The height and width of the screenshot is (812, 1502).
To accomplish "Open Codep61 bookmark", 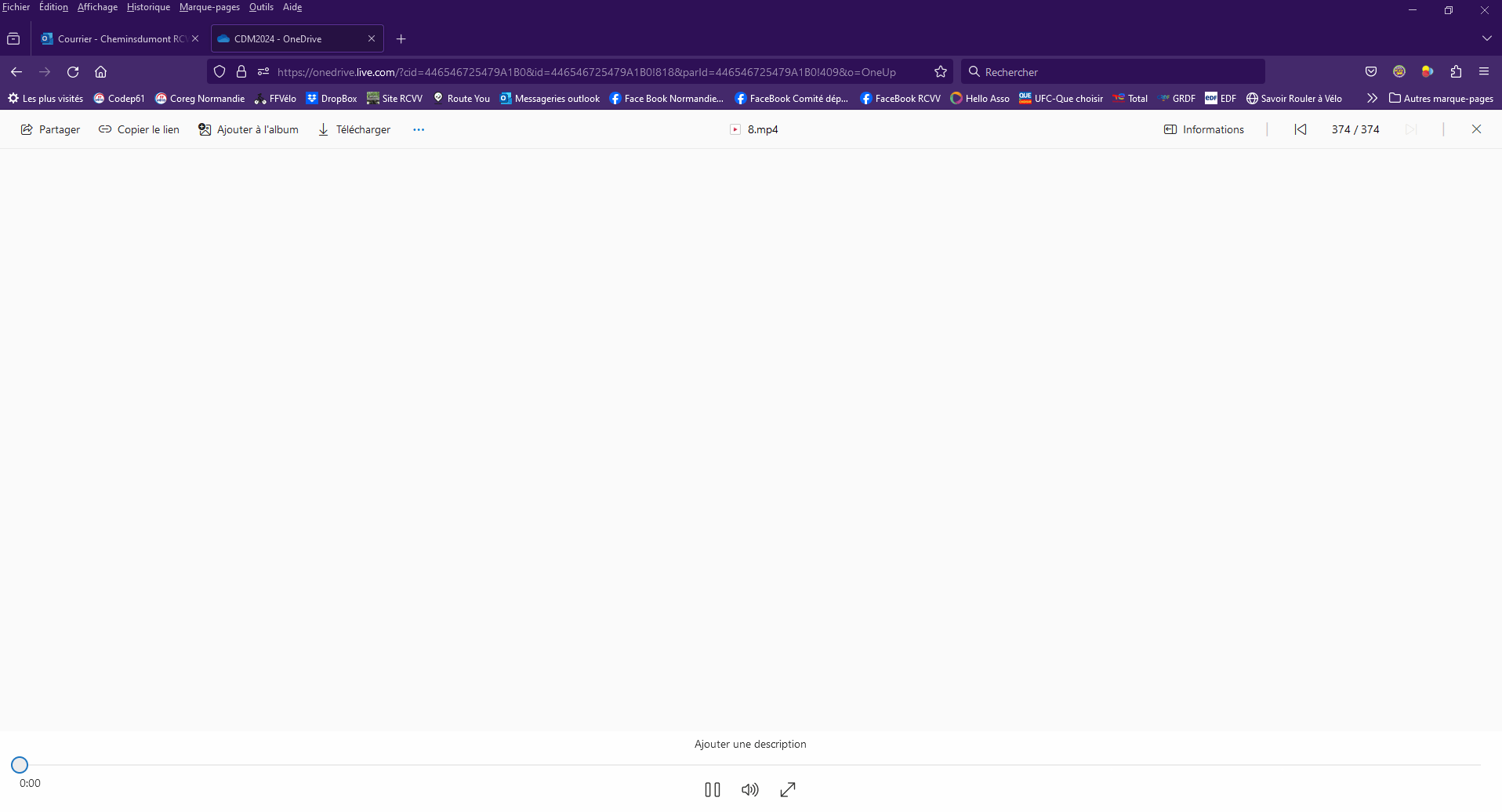I will [119, 98].
